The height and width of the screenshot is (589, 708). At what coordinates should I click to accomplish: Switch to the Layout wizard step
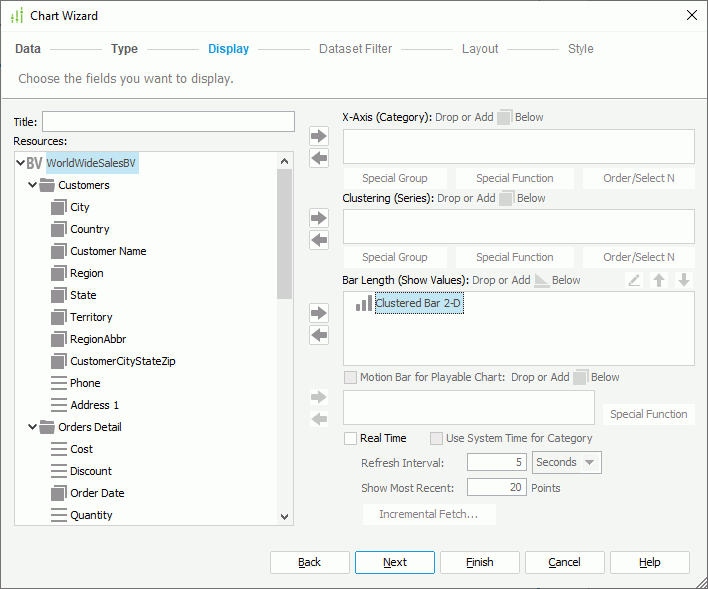click(480, 49)
